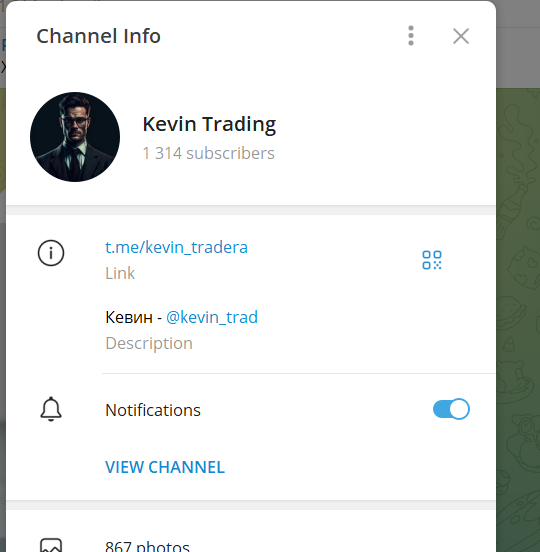Select the Kevin Trading channel name

coord(209,124)
